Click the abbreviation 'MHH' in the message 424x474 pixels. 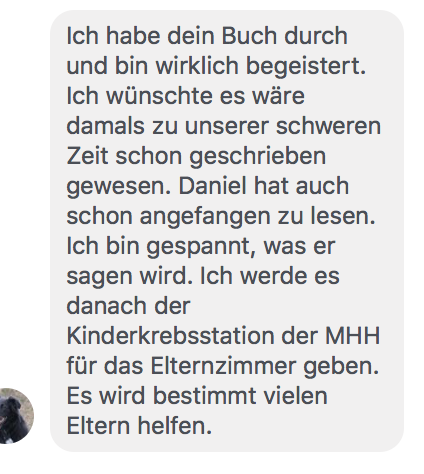point(352,336)
